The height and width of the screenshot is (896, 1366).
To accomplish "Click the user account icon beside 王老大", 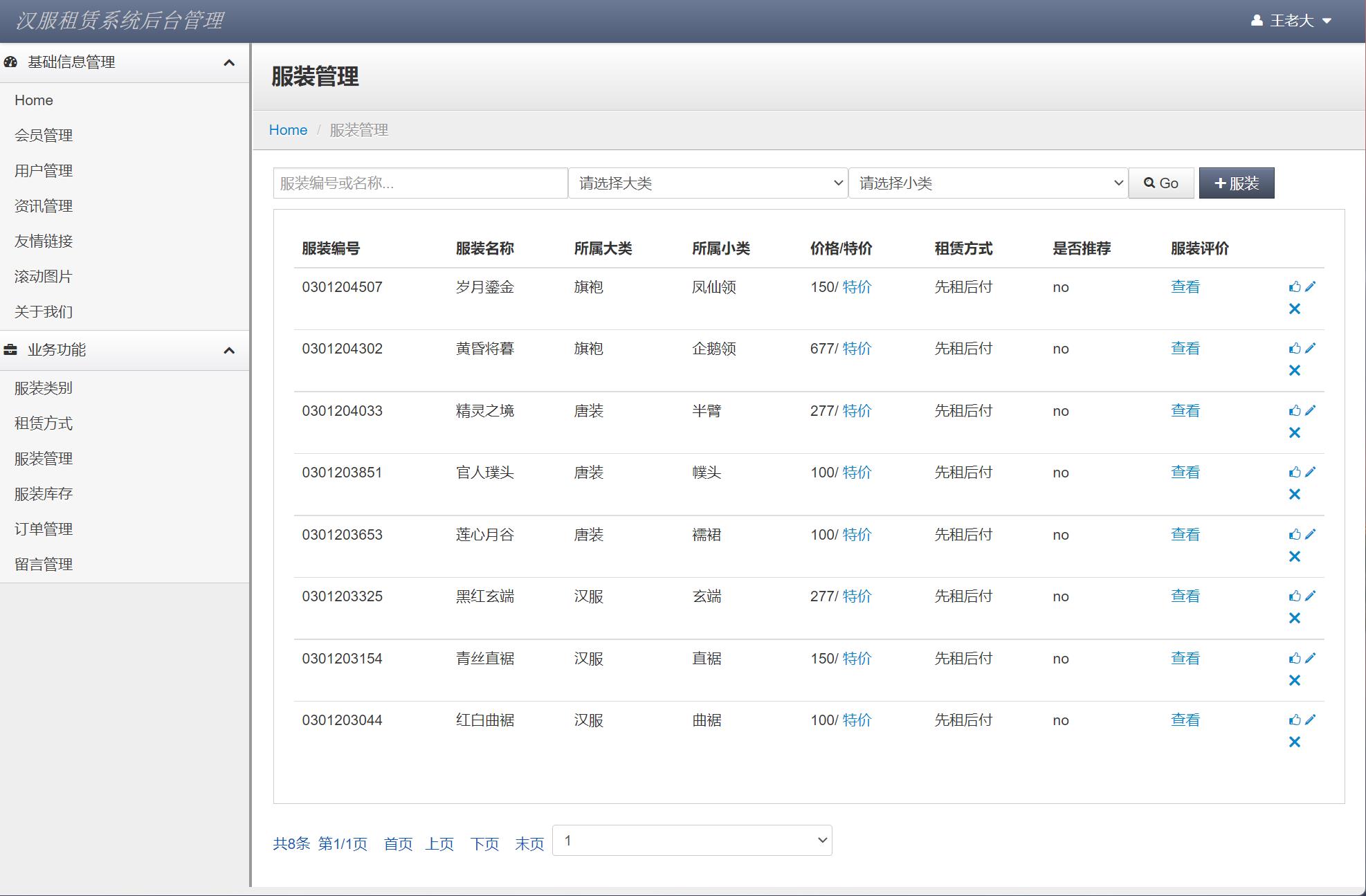I will pos(1256,21).
